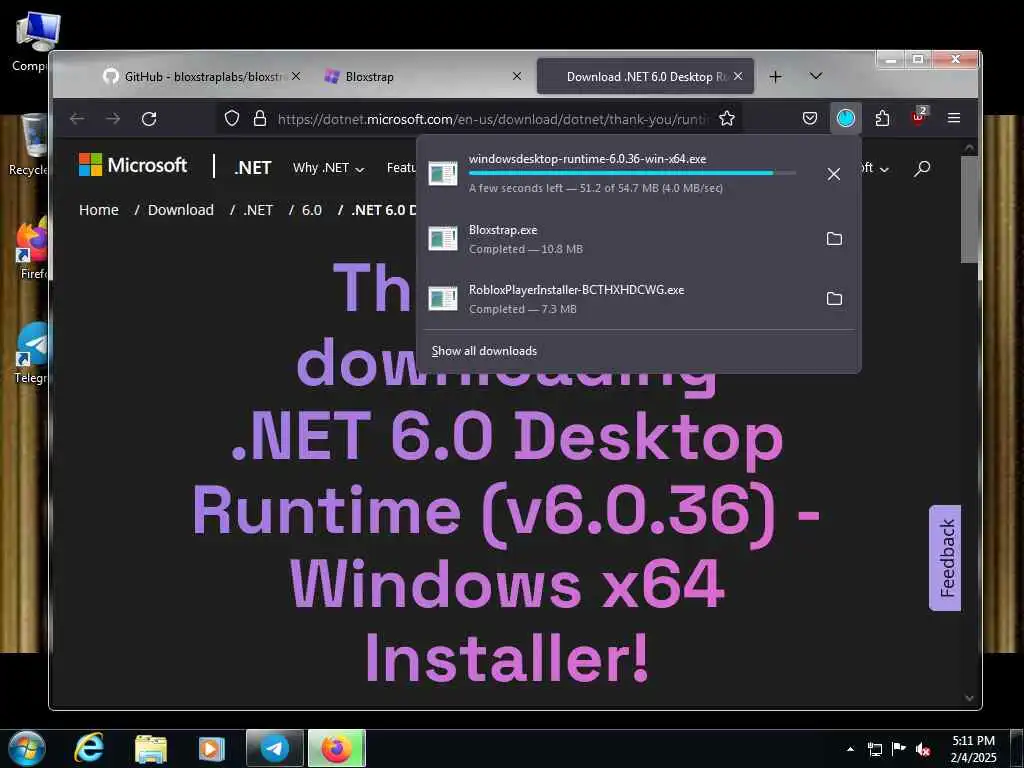Click the forward navigation arrow

coord(113,119)
